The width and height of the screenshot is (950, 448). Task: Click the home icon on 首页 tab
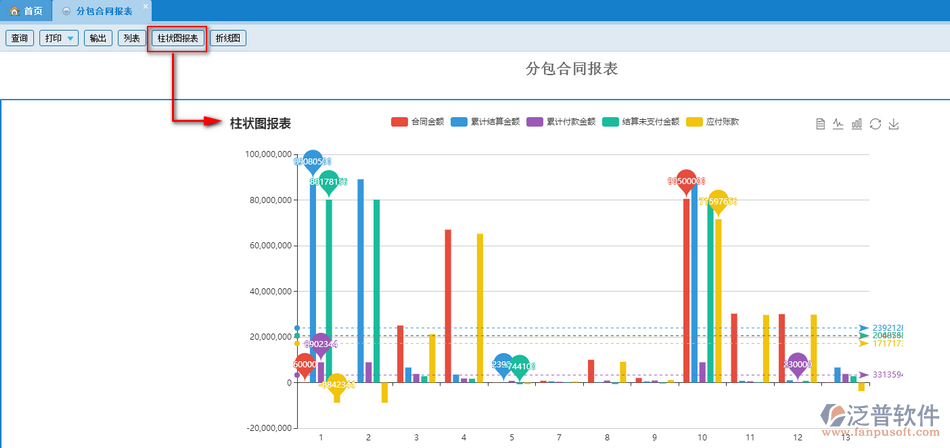tap(14, 11)
